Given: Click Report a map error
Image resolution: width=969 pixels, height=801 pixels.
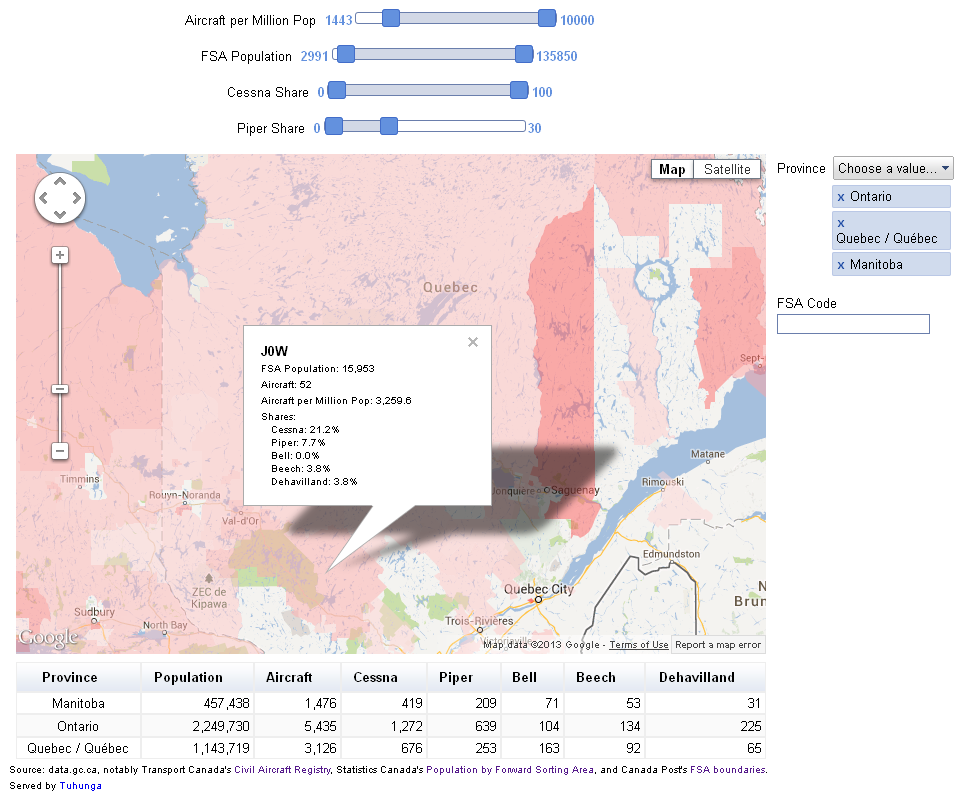Looking at the screenshot, I should (718, 645).
